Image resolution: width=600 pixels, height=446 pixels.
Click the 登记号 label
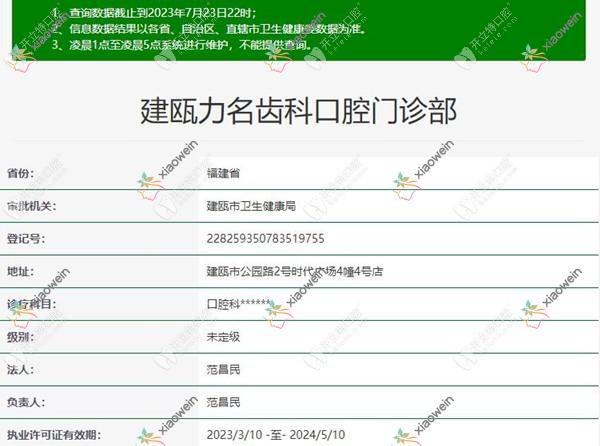click(x=26, y=239)
